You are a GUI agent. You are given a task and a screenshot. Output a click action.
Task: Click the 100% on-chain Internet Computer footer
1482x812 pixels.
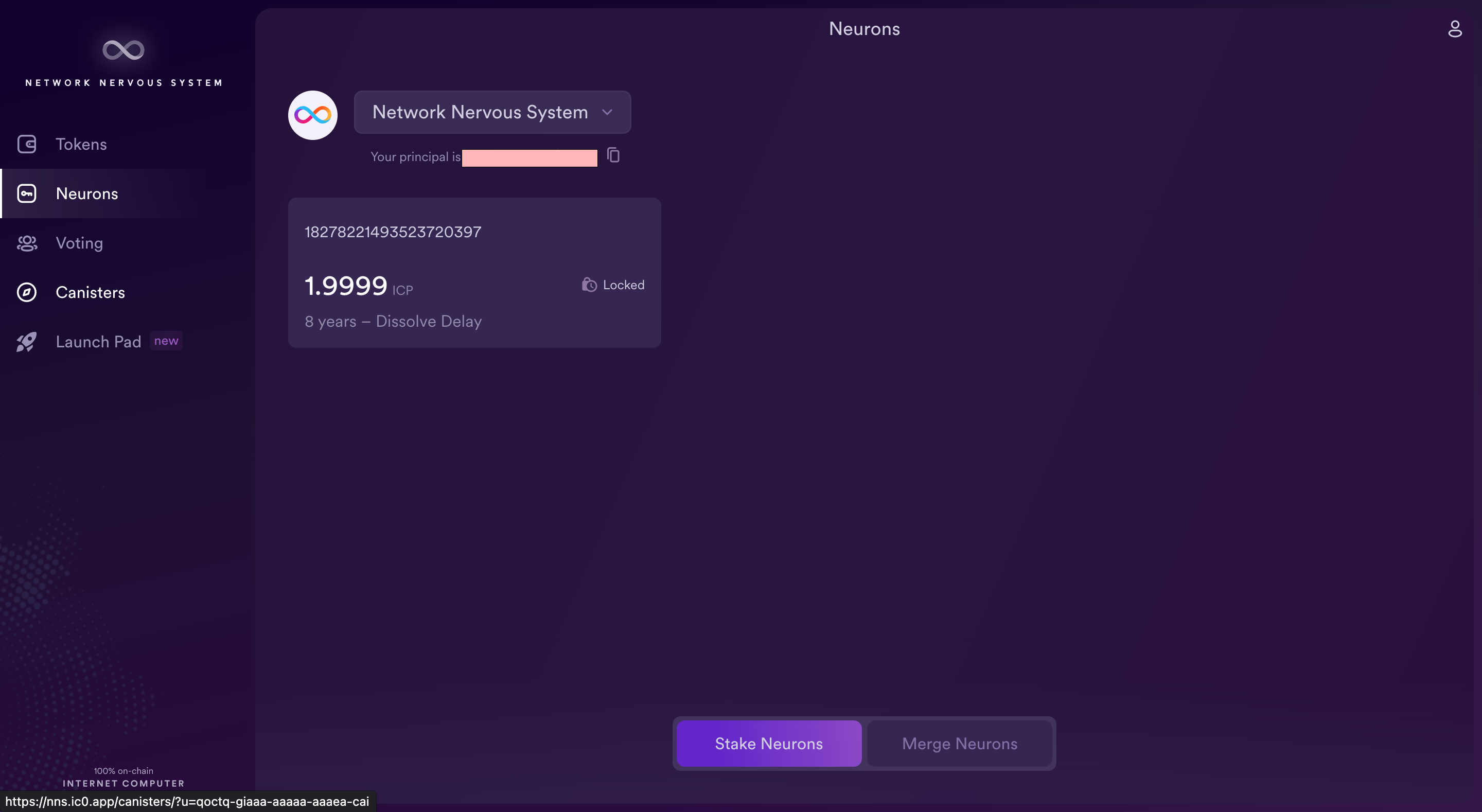[x=123, y=777]
